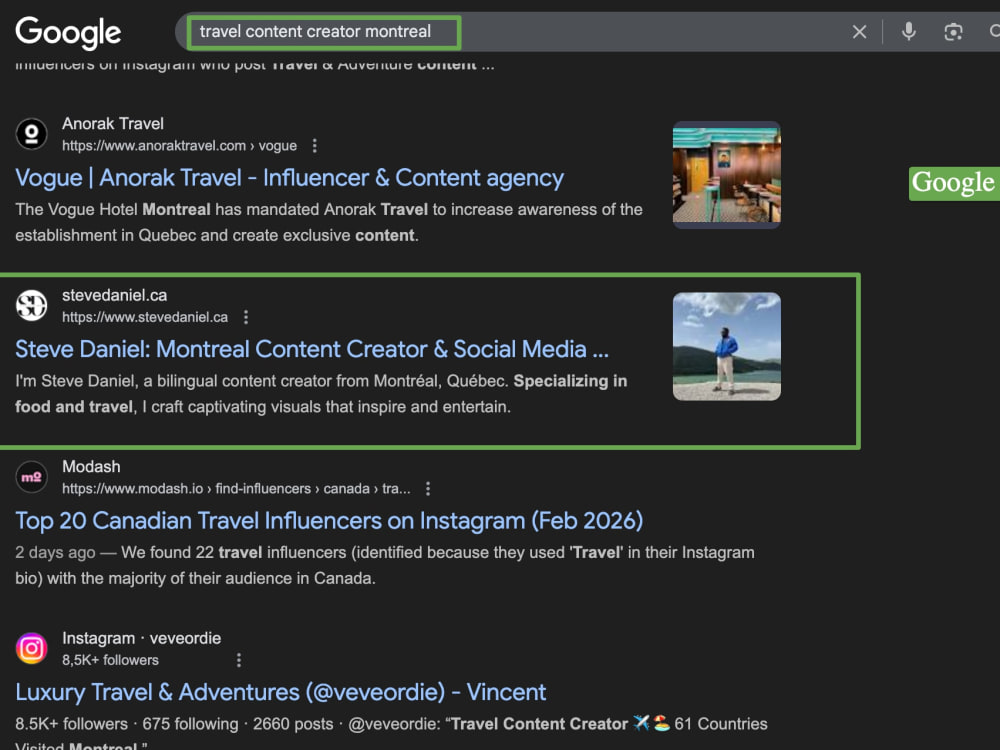Click the Google logo

pyautogui.click(x=68, y=33)
